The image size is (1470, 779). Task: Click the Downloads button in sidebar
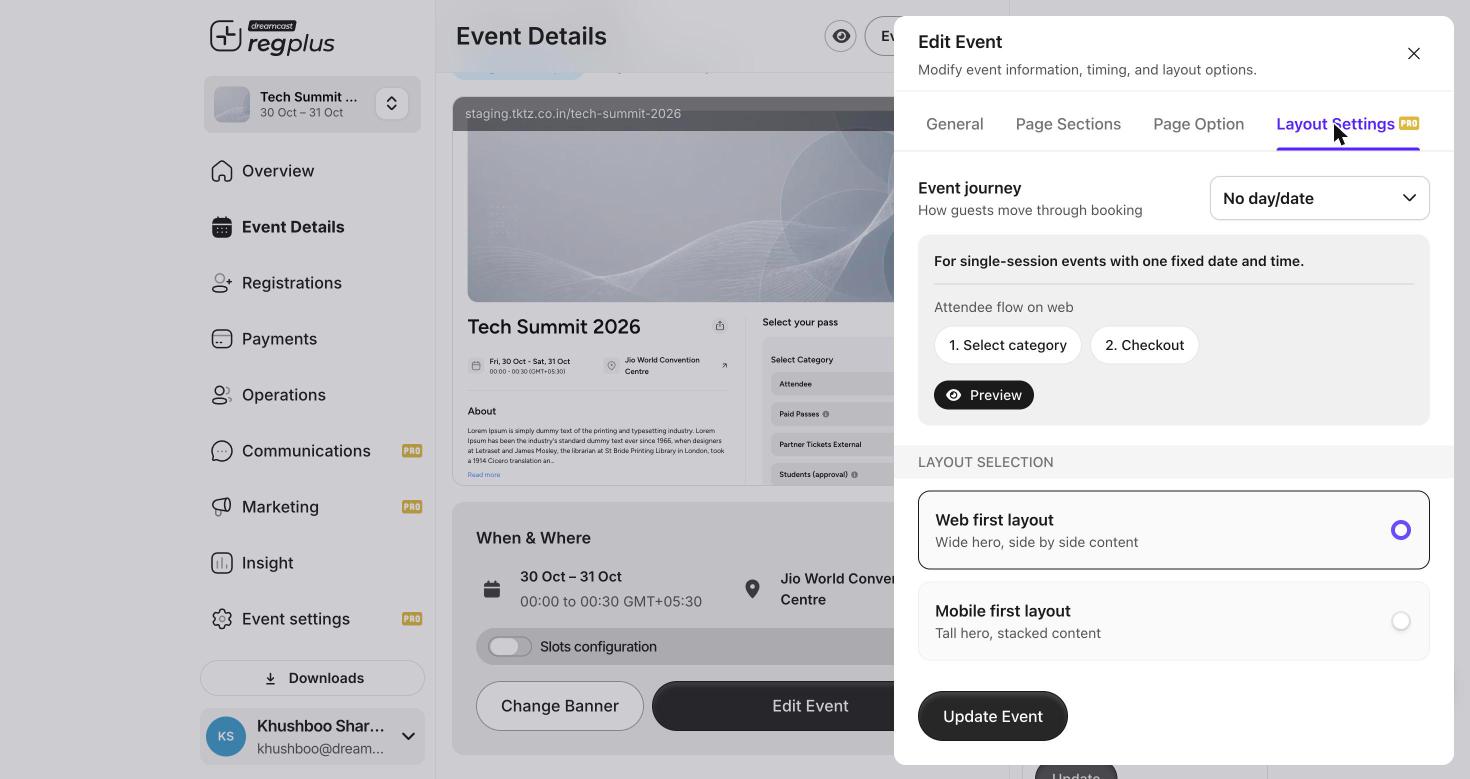313,678
